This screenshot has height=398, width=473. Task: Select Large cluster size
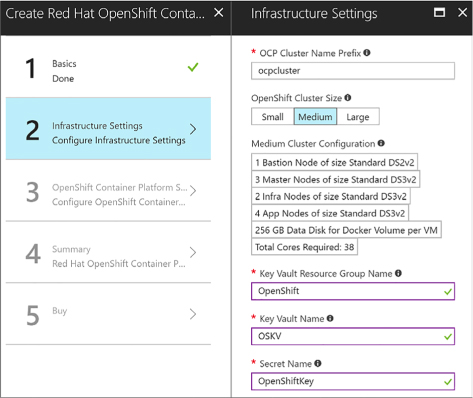[x=358, y=117]
